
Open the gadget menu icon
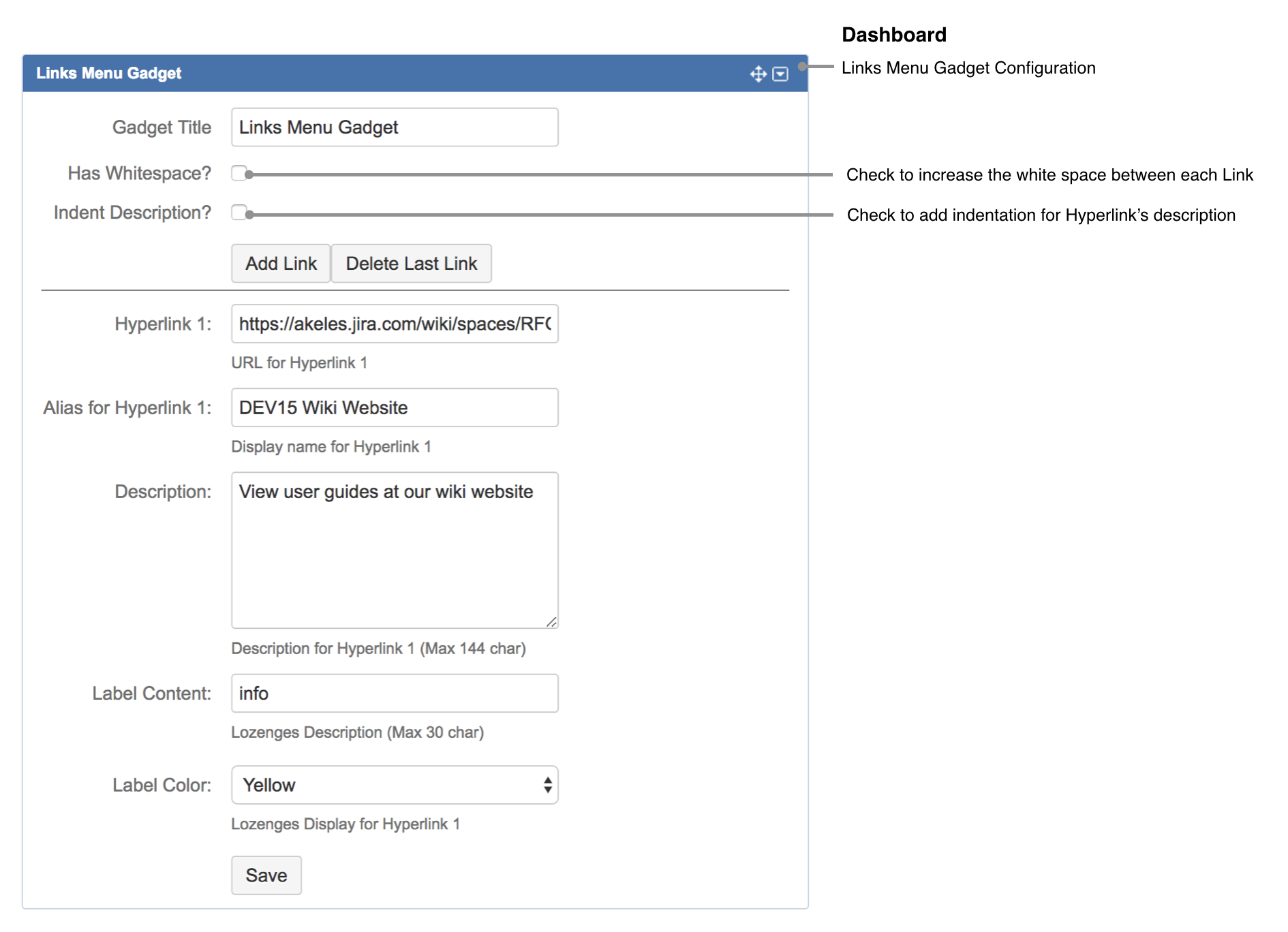click(x=780, y=74)
